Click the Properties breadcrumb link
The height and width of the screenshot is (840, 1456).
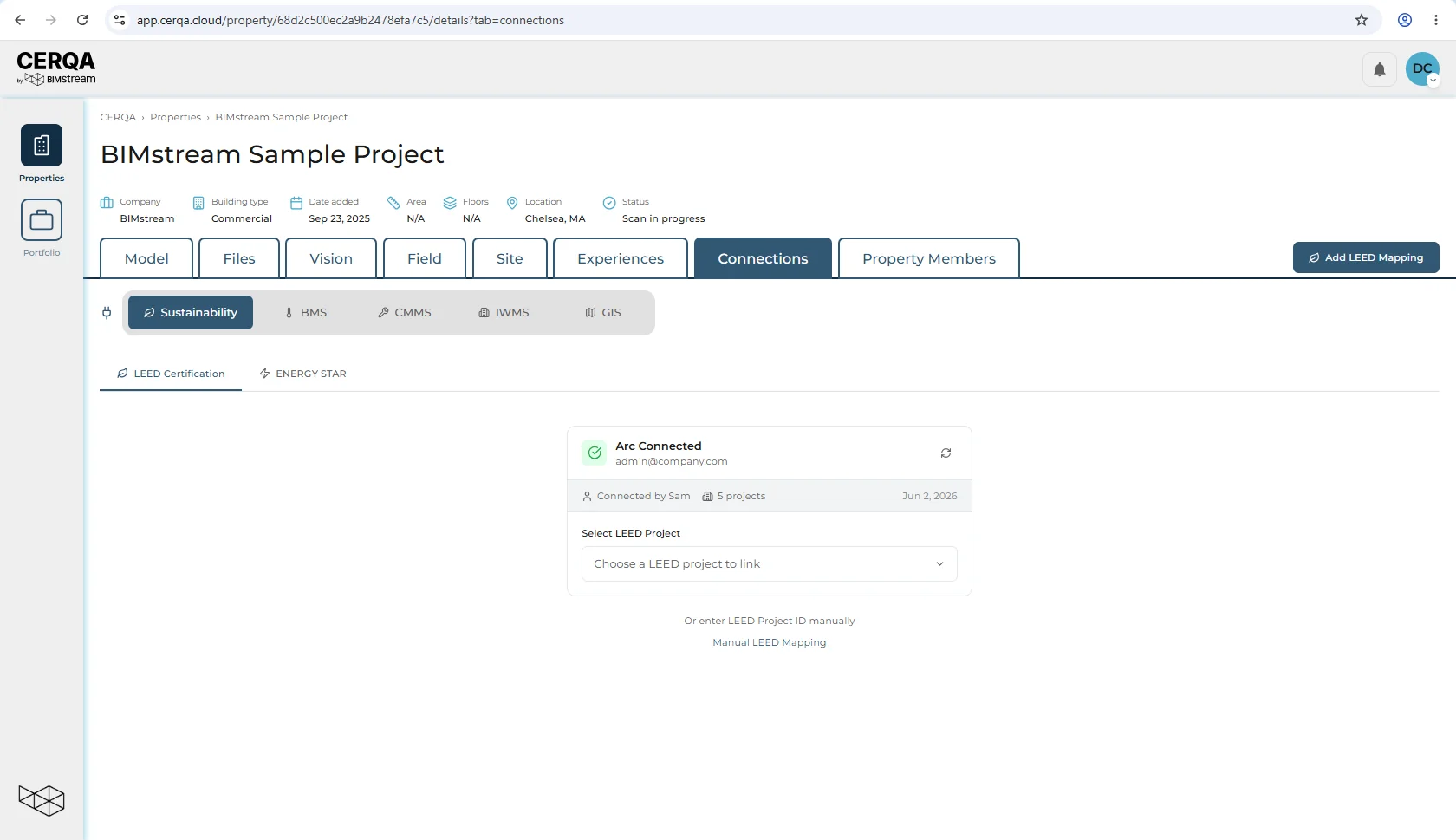[x=175, y=117]
